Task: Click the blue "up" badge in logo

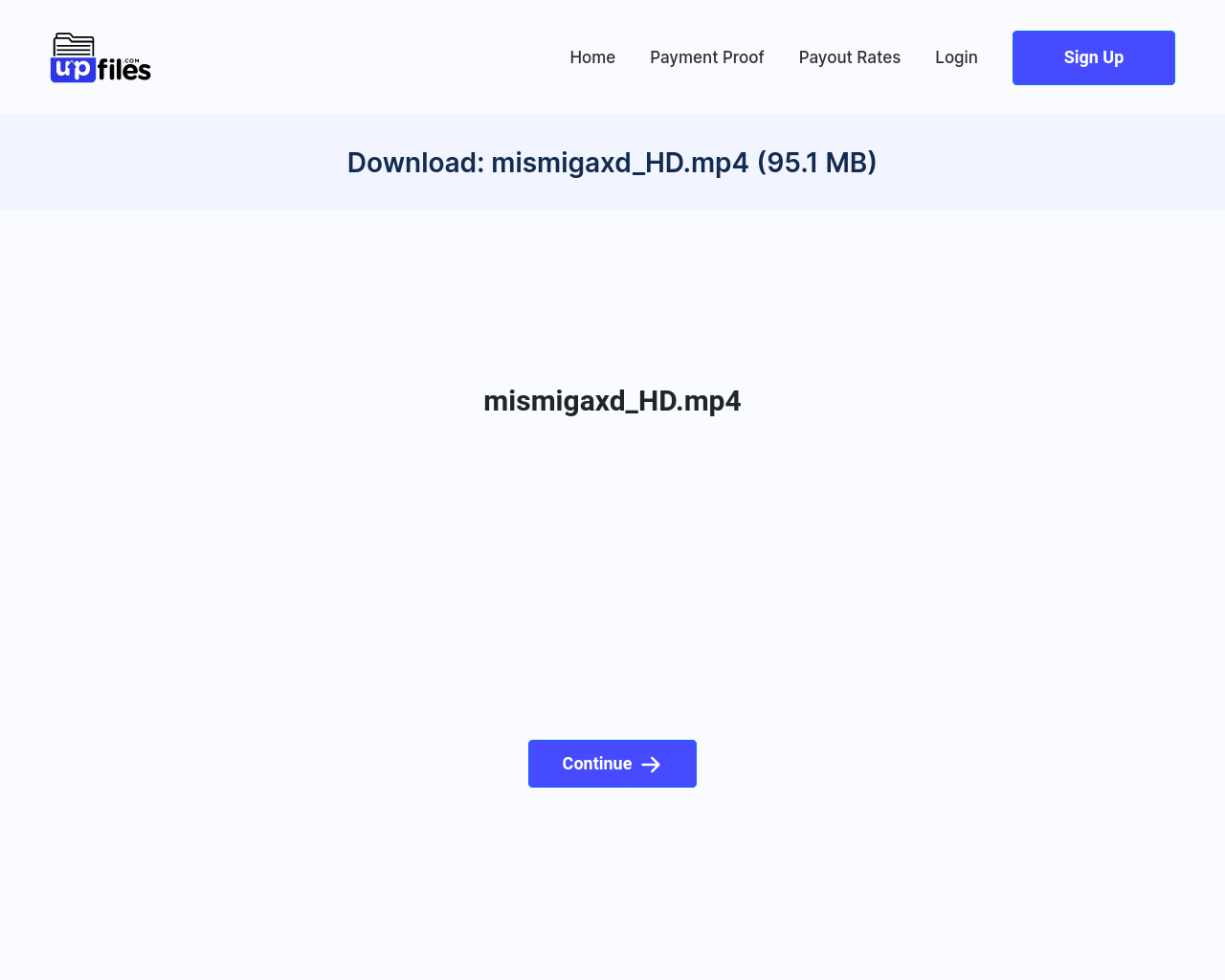Action: (73, 69)
